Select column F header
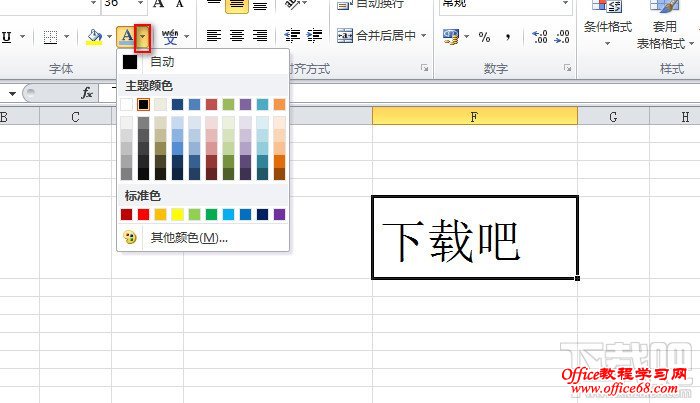Image resolution: width=700 pixels, height=403 pixels. tap(475, 116)
